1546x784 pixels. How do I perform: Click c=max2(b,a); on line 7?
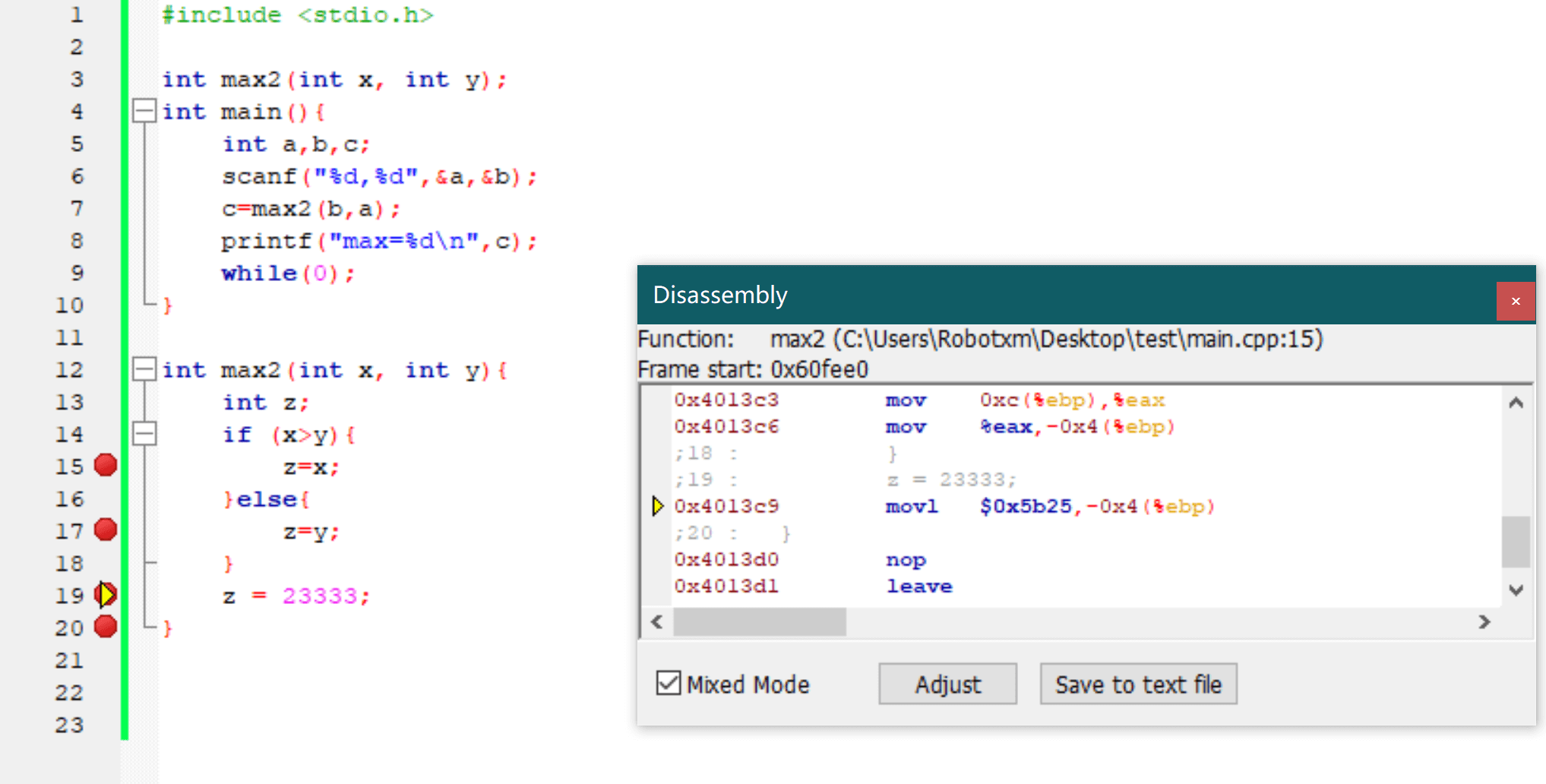[x=311, y=208]
